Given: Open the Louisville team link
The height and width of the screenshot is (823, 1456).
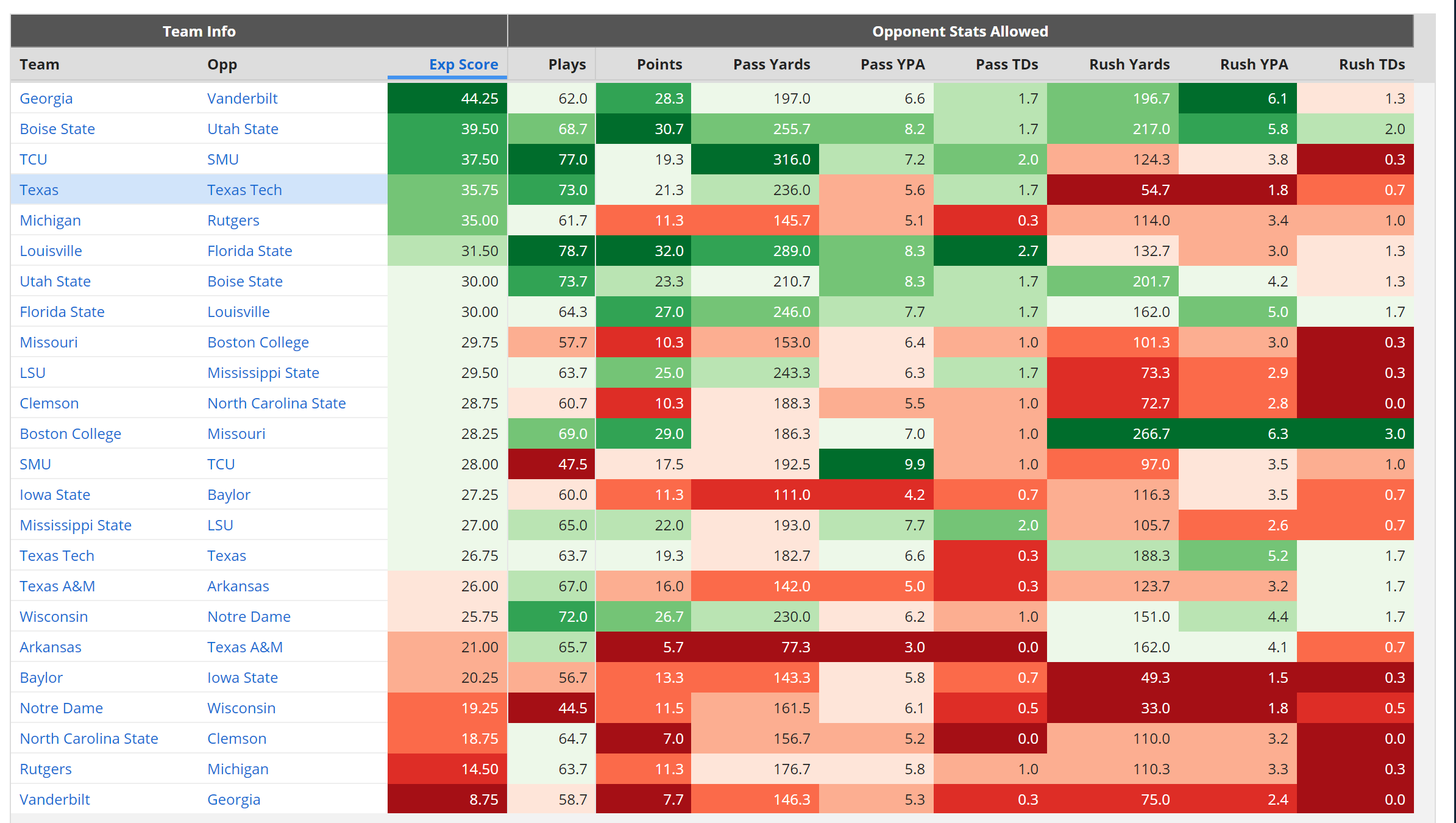Looking at the screenshot, I should click(x=51, y=251).
